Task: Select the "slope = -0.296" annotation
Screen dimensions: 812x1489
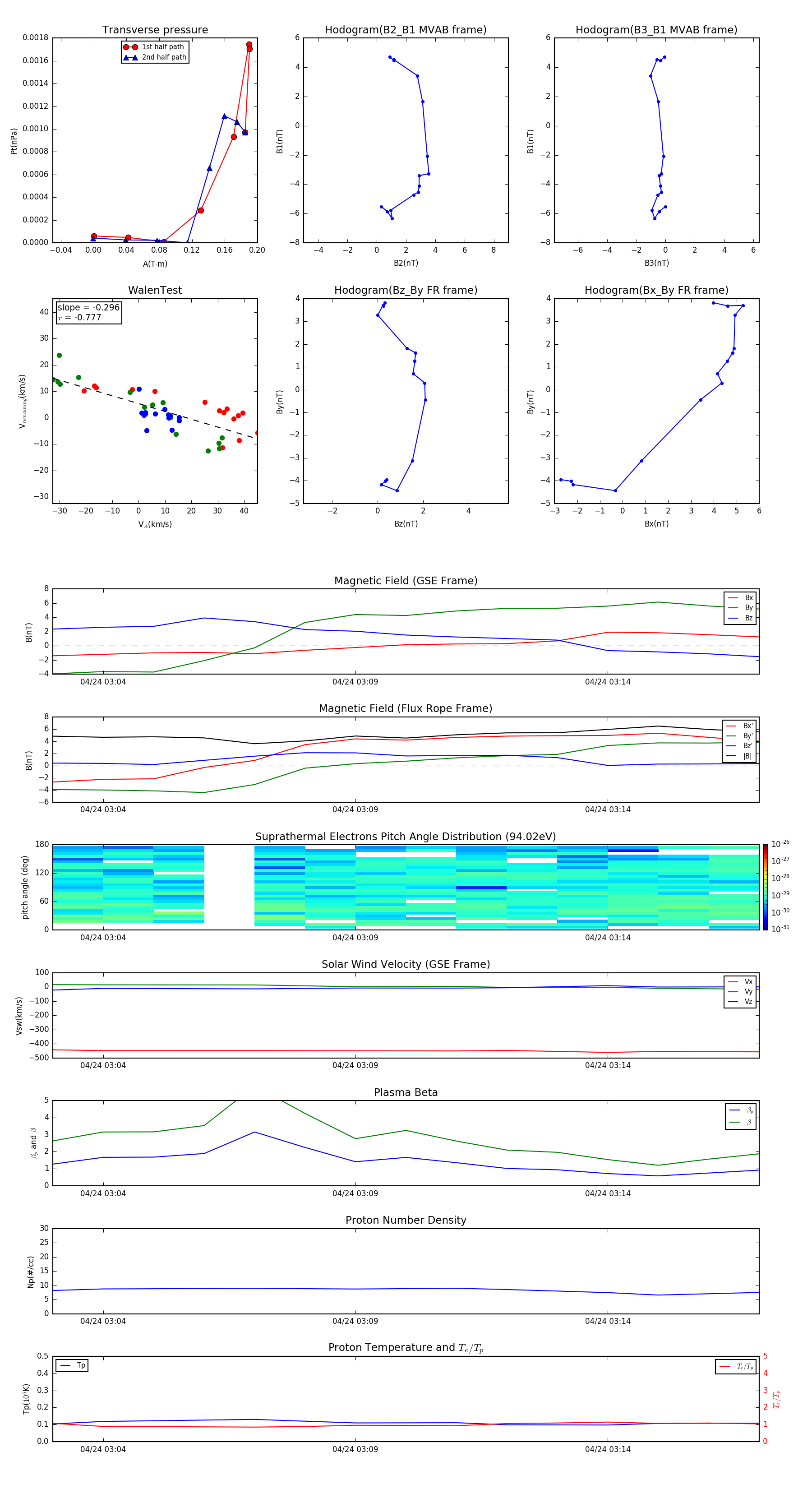Action: tap(88, 308)
